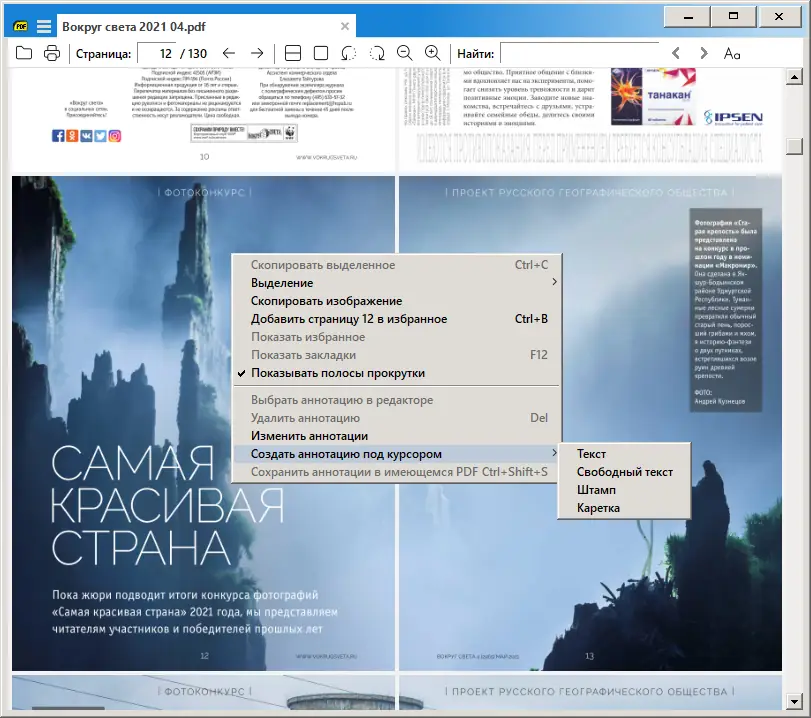
Task: Click the yellow PDF app logo
Action: [21, 26]
